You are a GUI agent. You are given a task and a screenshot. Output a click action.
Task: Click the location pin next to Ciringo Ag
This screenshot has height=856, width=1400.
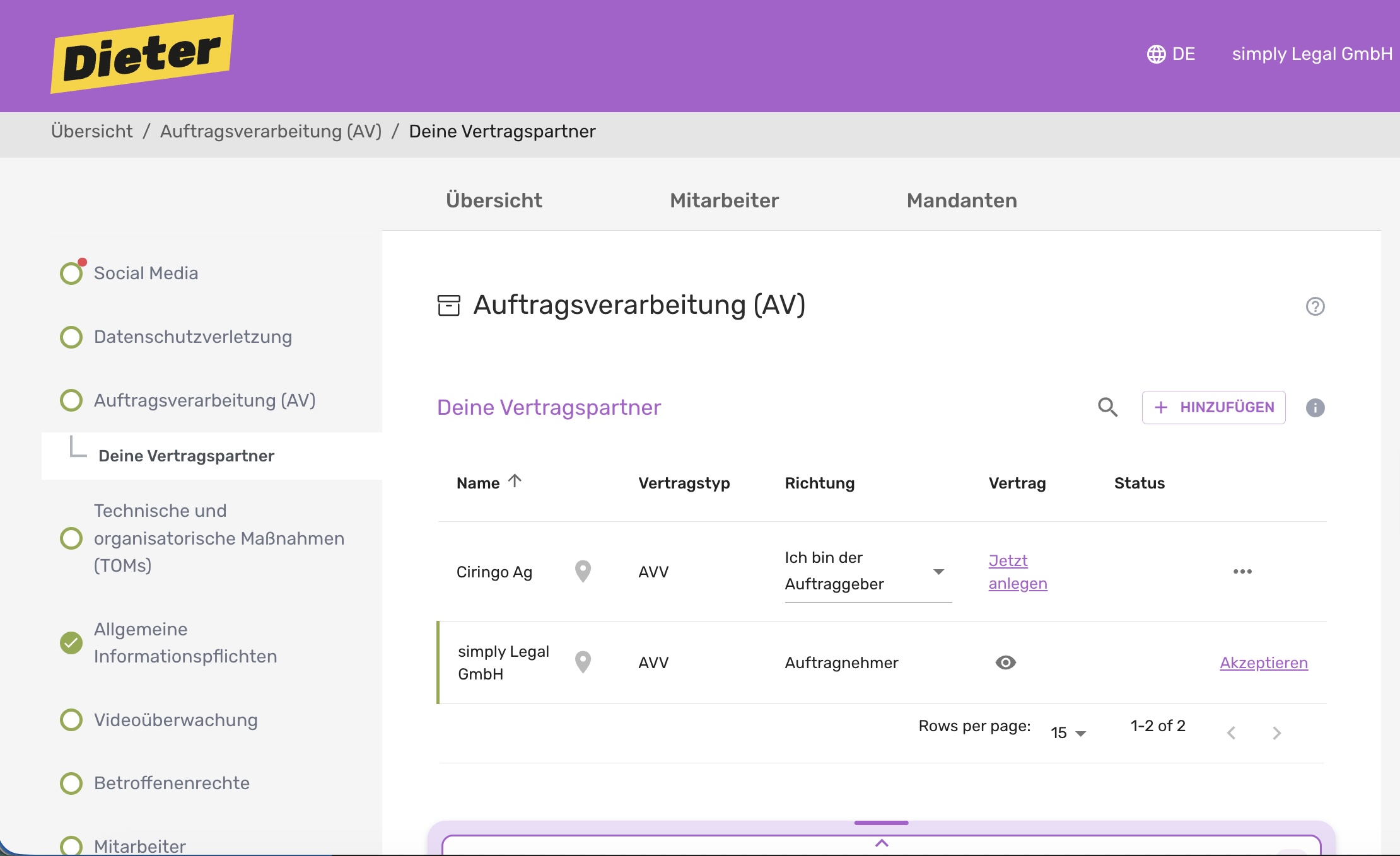pos(583,571)
